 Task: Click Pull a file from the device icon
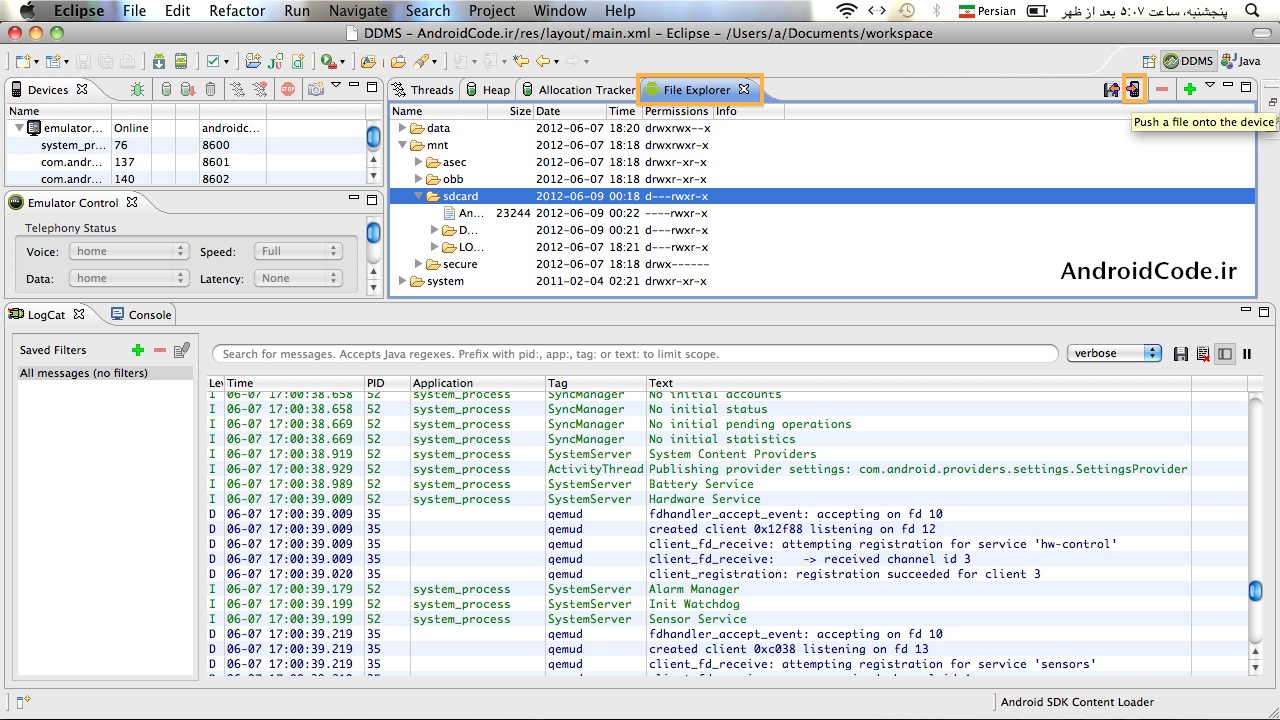(x=1111, y=89)
